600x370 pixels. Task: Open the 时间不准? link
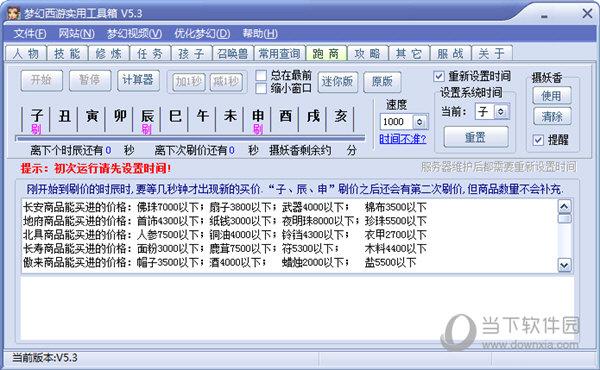pos(403,139)
